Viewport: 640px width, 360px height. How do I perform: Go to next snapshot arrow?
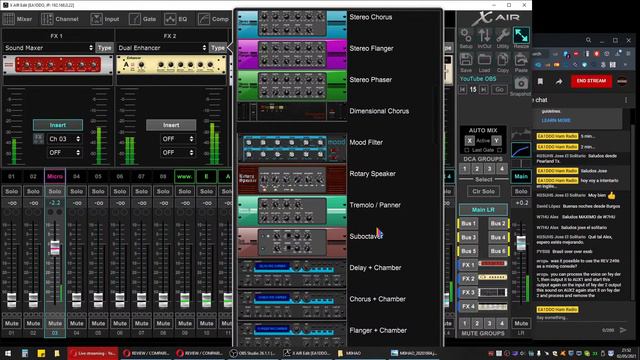484,89
